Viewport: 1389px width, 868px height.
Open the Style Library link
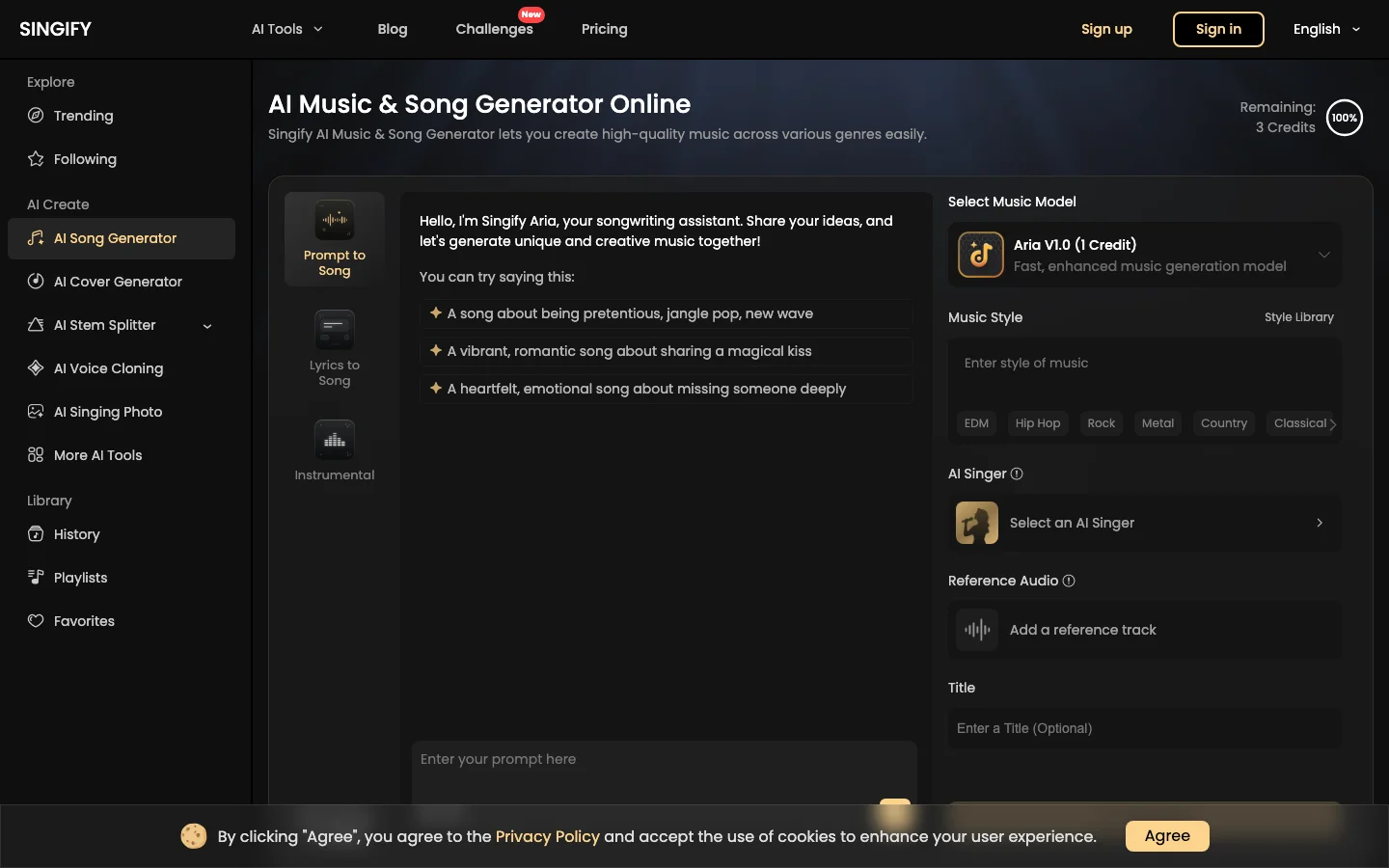coord(1299,317)
